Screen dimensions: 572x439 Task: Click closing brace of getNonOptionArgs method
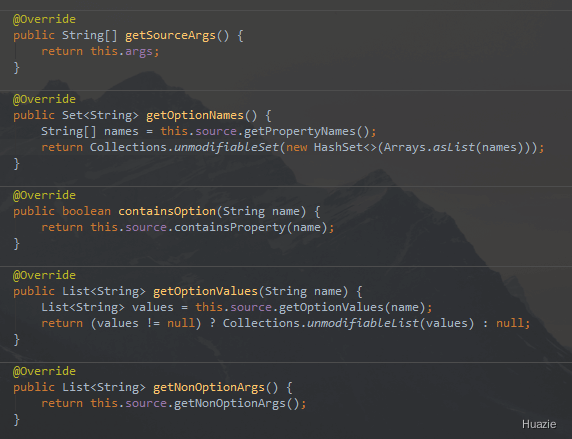(x=16, y=420)
